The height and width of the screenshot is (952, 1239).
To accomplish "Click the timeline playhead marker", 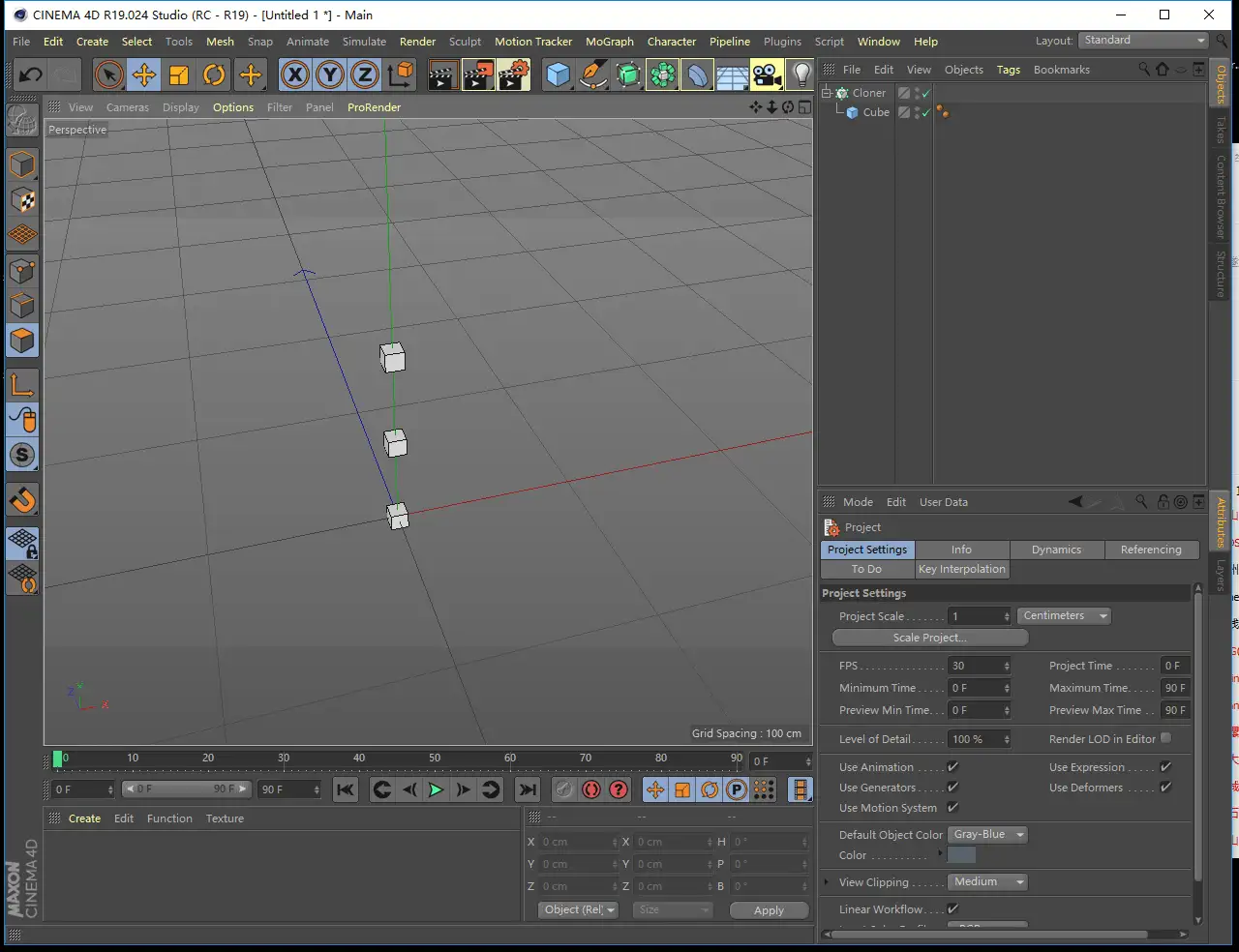I will (x=58, y=759).
